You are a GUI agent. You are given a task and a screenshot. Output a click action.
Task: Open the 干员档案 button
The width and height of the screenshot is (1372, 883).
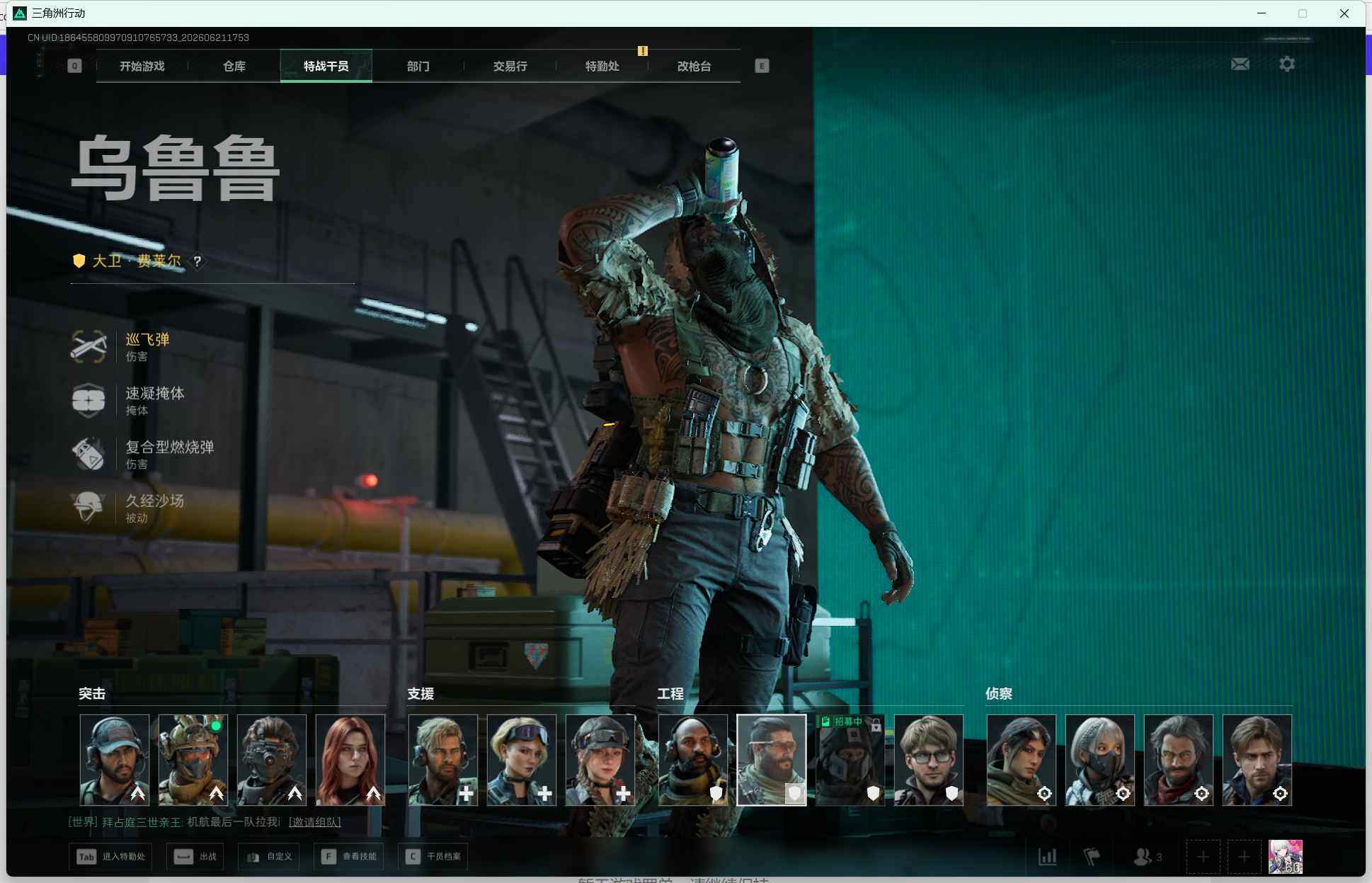coord(433,857)
